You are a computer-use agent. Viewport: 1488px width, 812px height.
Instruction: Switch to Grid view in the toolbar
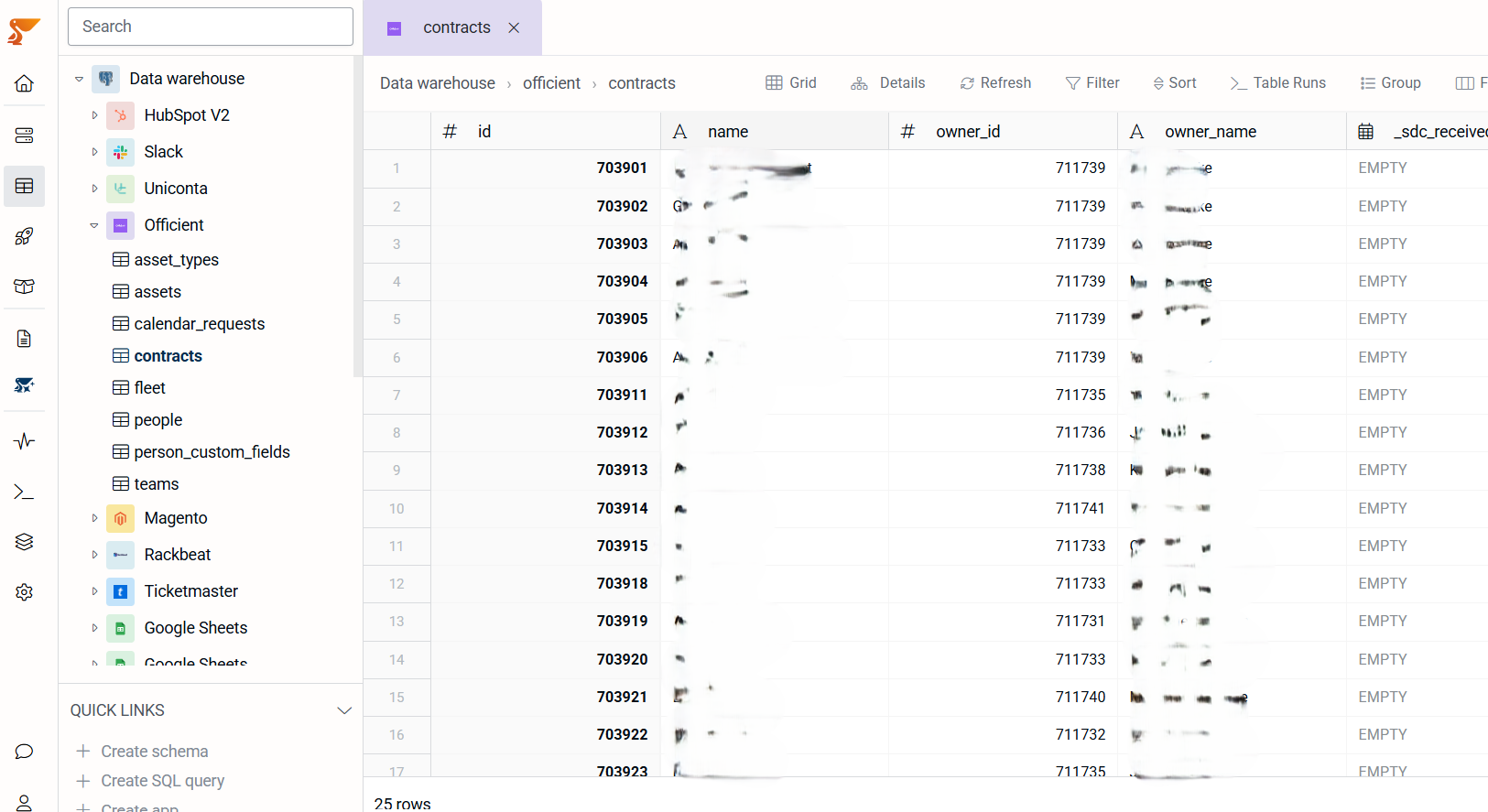(x=791, y=82)
